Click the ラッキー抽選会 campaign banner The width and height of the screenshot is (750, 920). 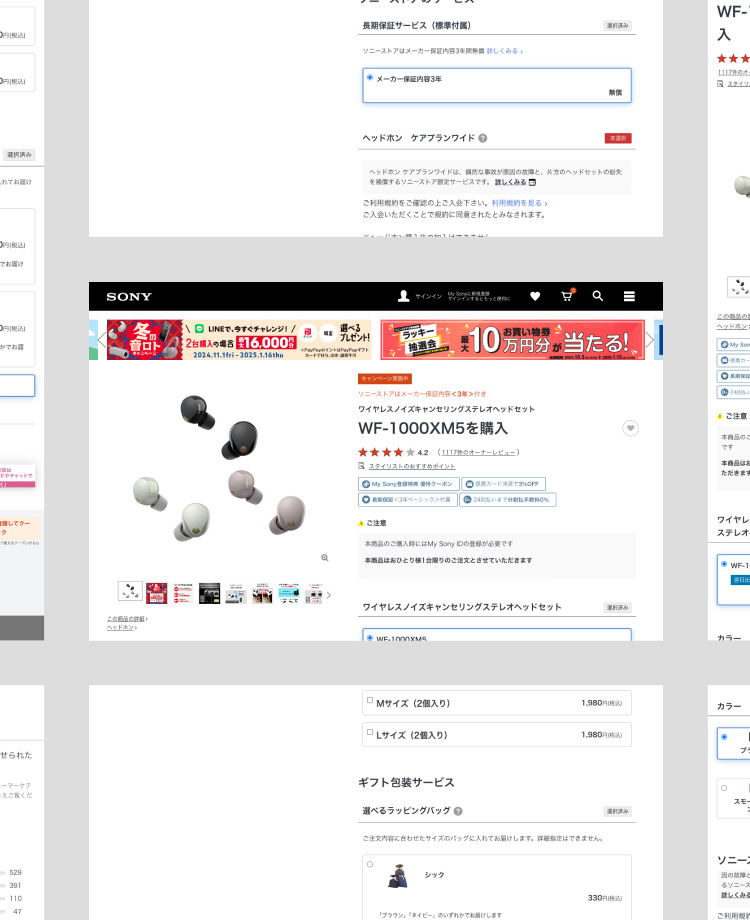click(512, 340)
